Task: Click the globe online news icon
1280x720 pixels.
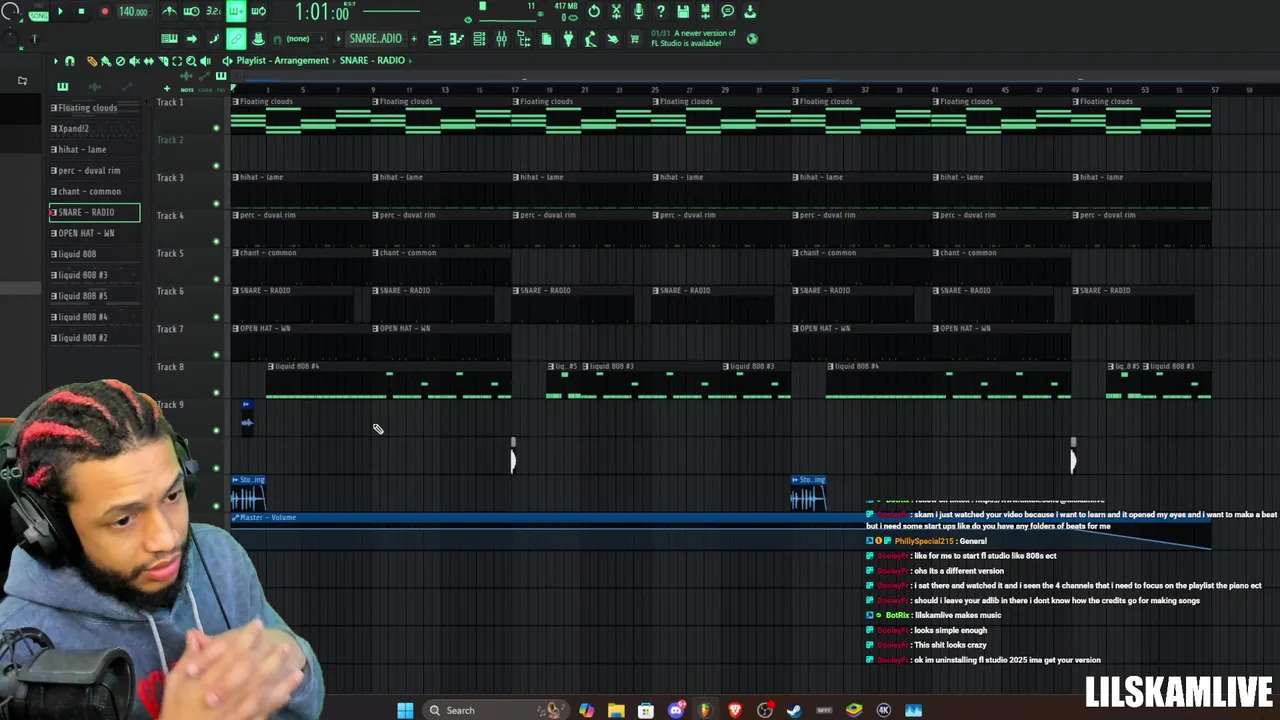Action: coord(752,38)
